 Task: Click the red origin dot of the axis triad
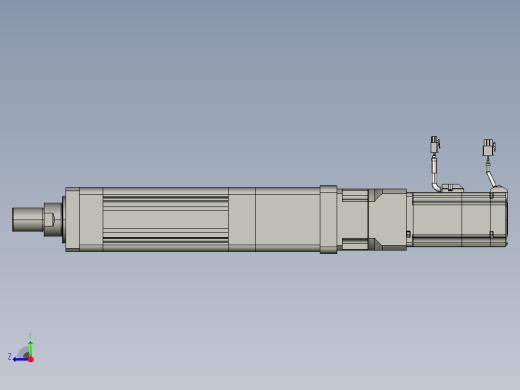click(31, 359)
